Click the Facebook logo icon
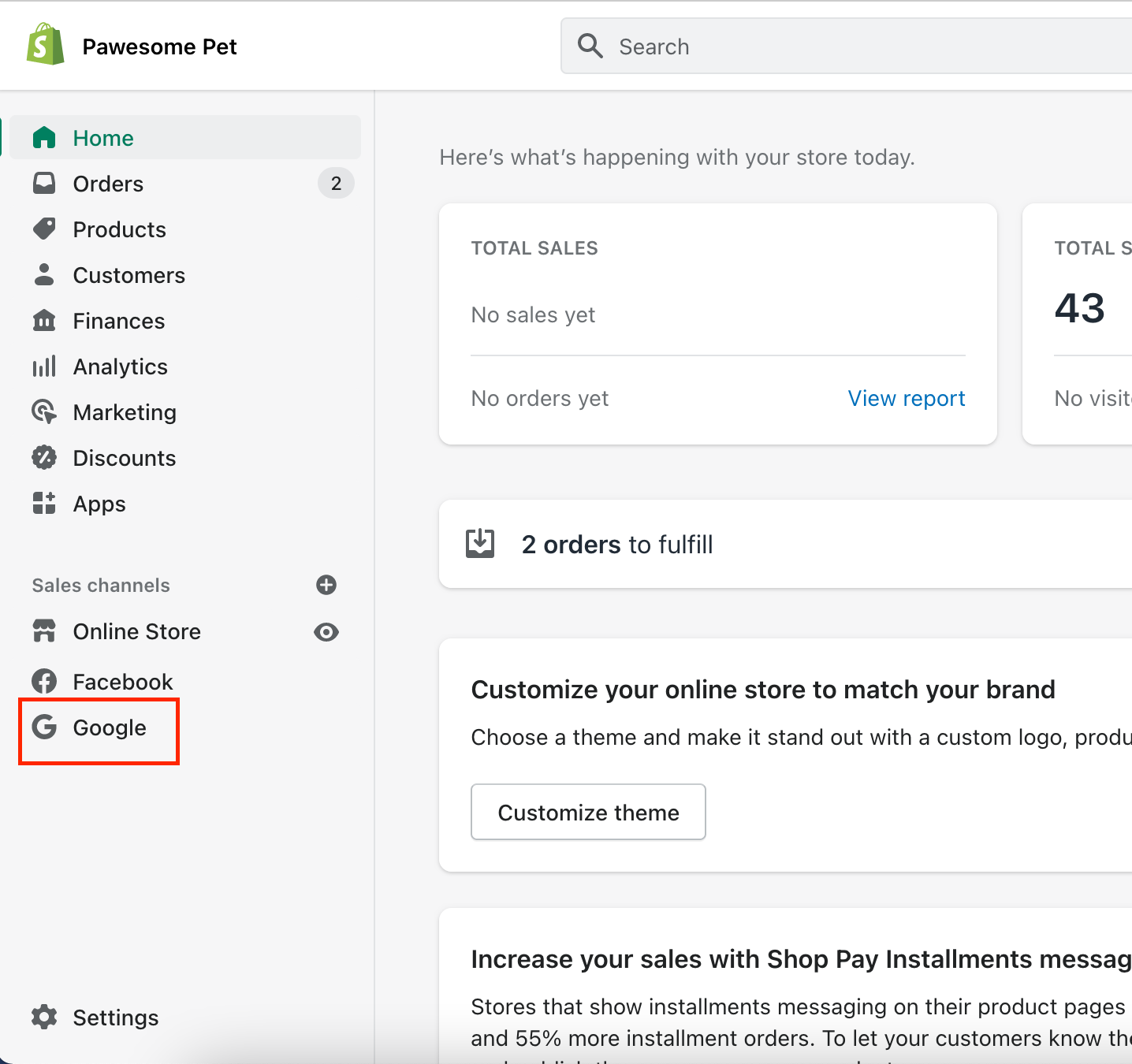The image size is (1132, 1064). [44, 682]
